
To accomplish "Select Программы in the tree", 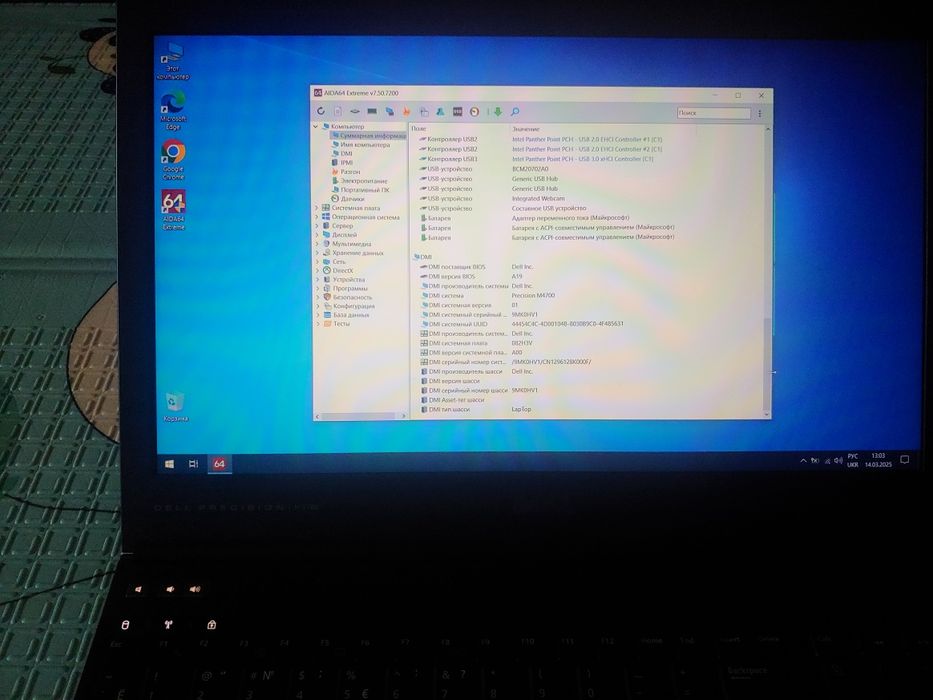I will coord(346,289).
